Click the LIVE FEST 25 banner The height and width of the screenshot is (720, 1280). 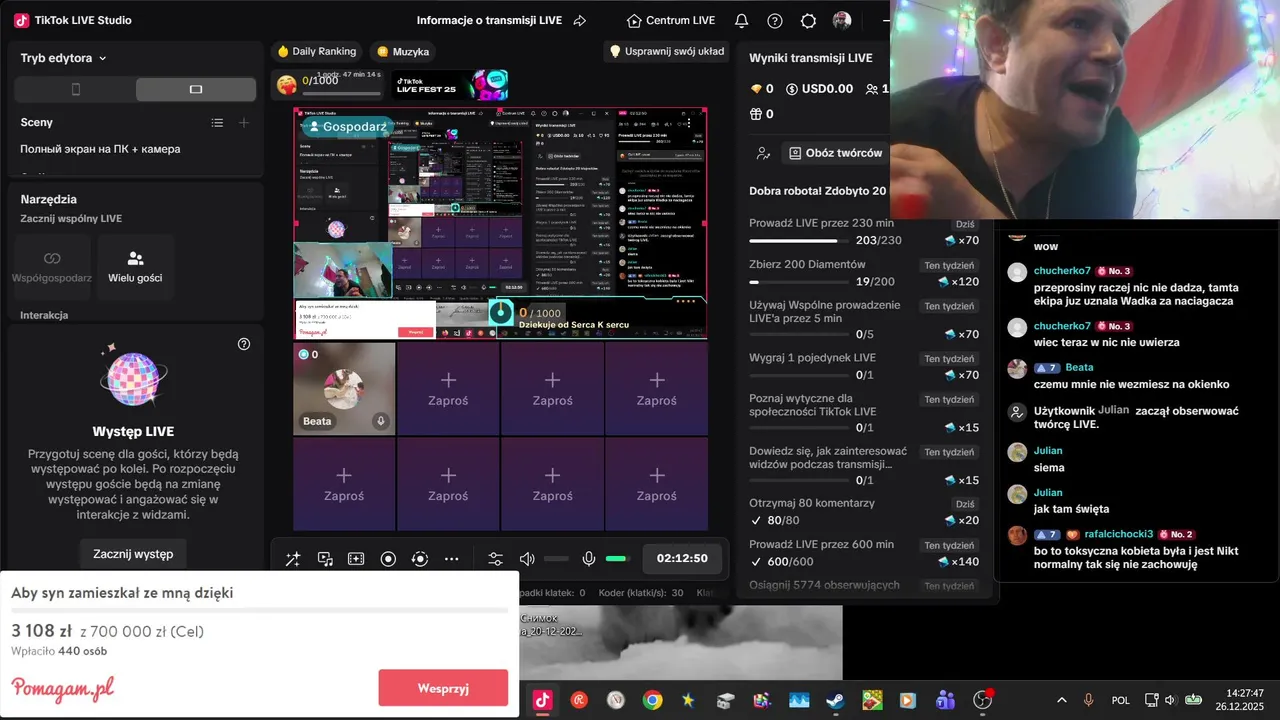pyautogui.click(x=451, y=86)
